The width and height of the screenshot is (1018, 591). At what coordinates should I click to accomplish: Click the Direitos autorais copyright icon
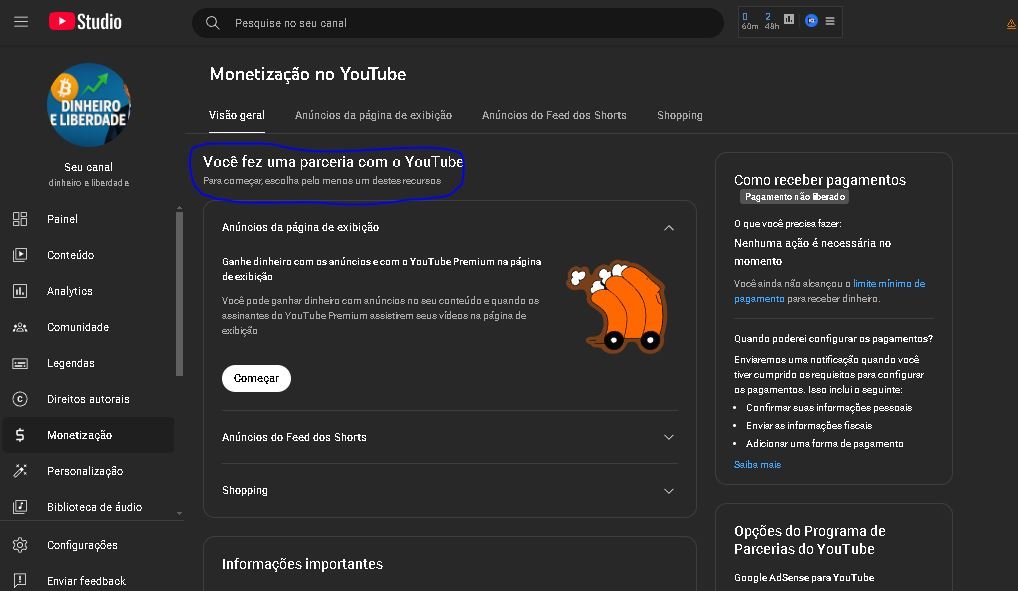20,399
